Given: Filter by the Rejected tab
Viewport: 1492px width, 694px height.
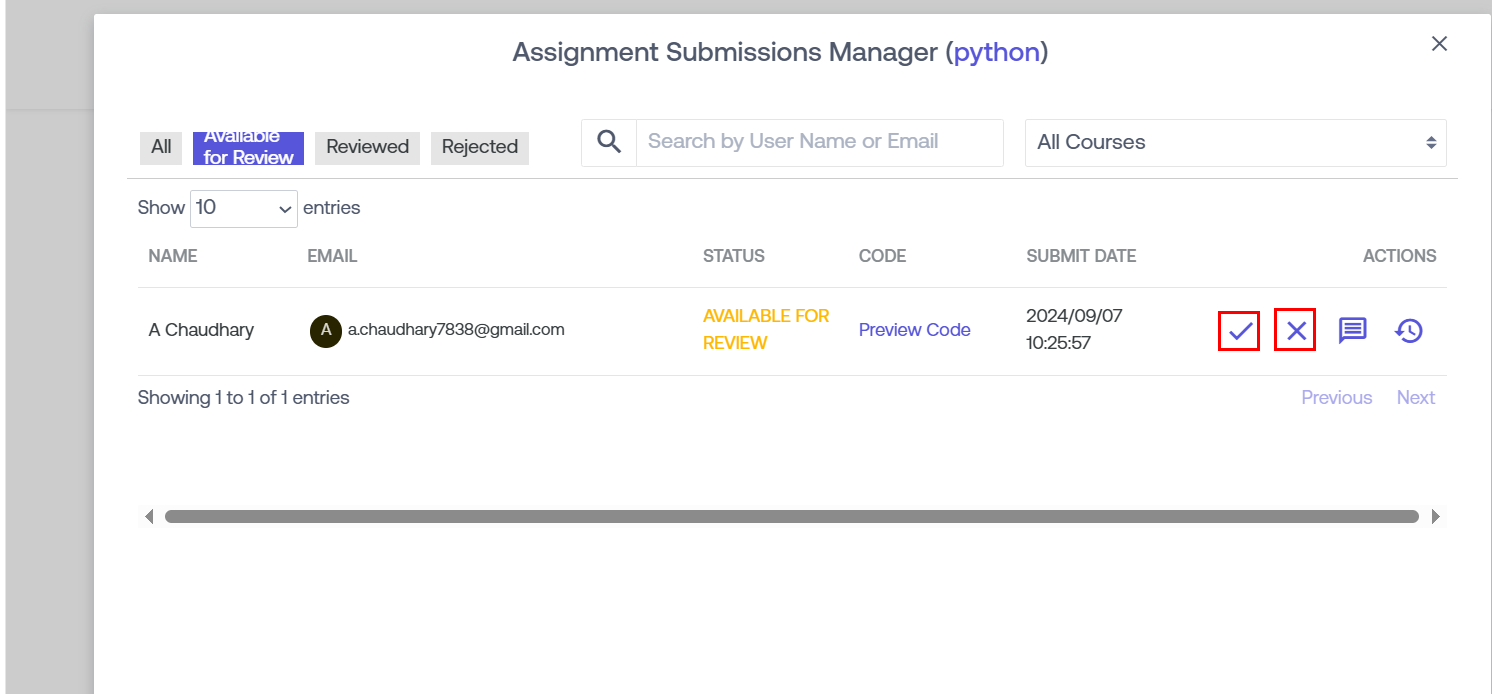Looking at the screenshot, I should pos(479,147).
